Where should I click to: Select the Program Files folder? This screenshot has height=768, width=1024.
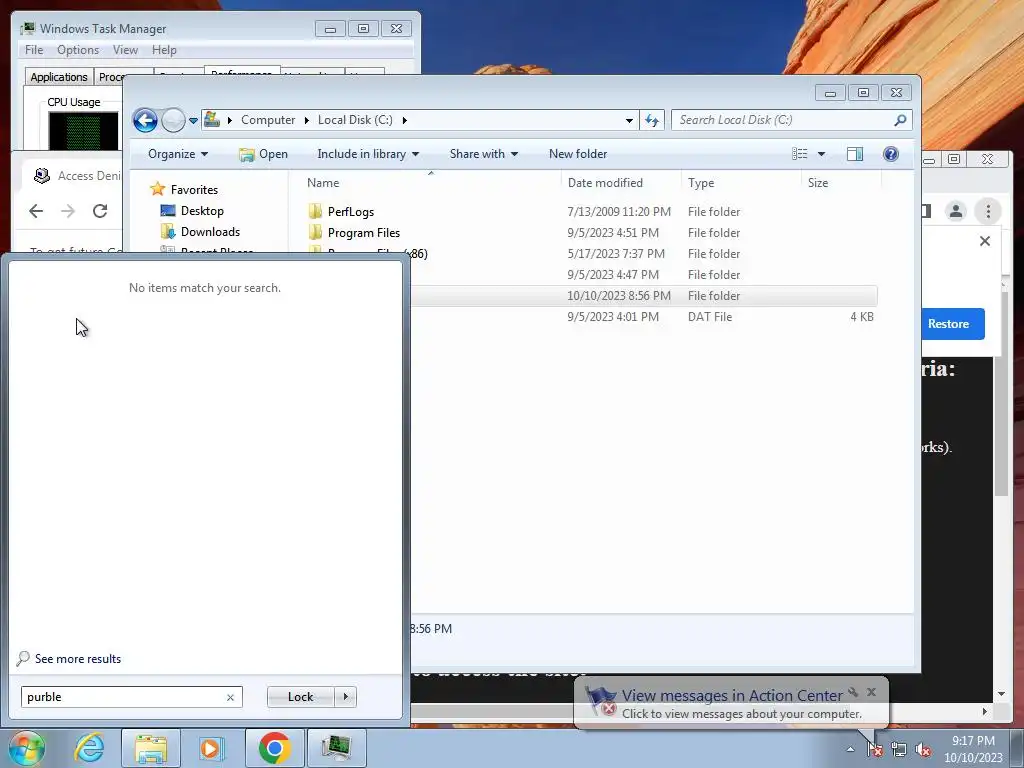click(x=364, y=232)
